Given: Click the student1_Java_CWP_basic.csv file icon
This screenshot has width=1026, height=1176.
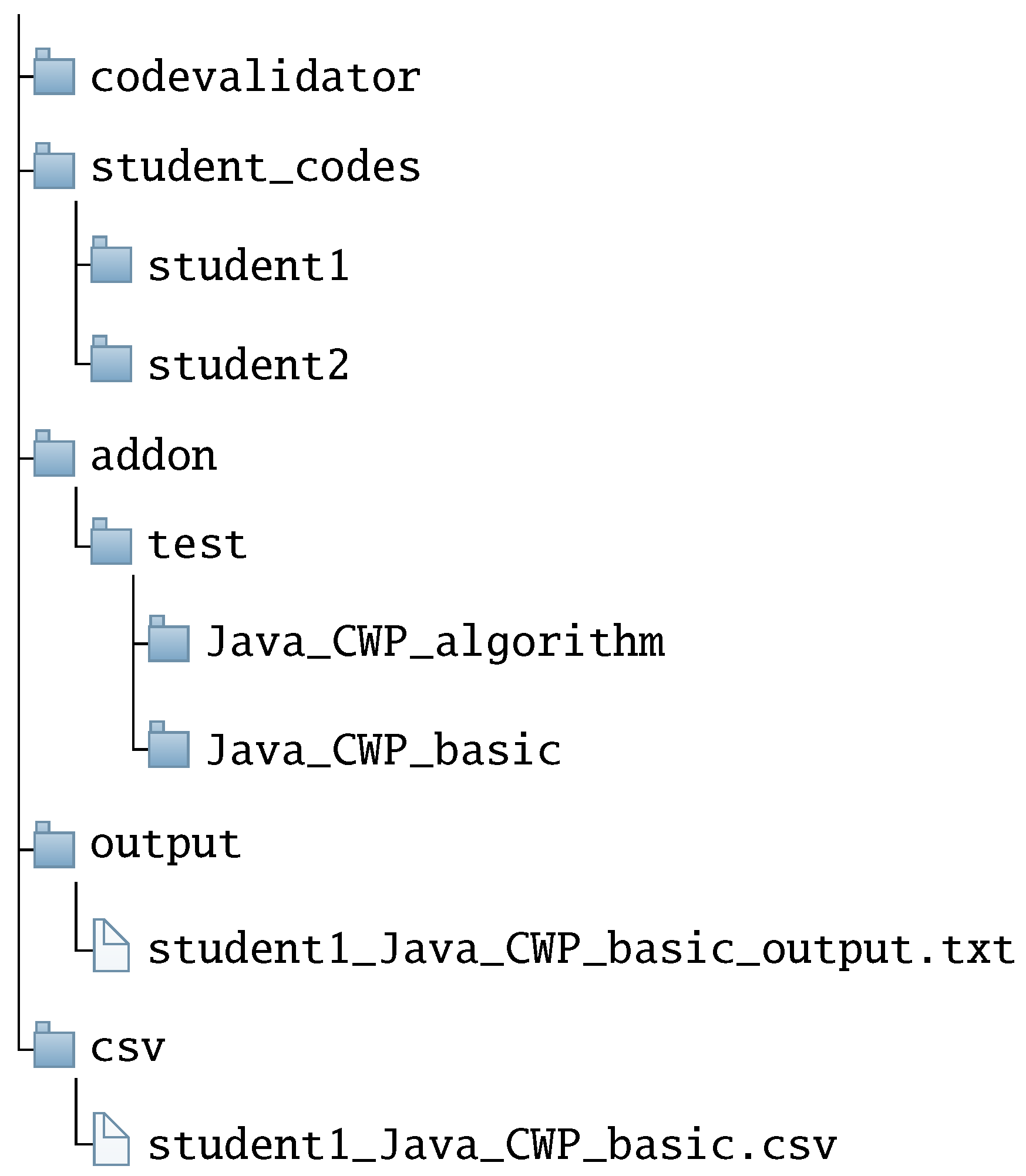Looking at the screenshot, I should (x=111, y=1138).
